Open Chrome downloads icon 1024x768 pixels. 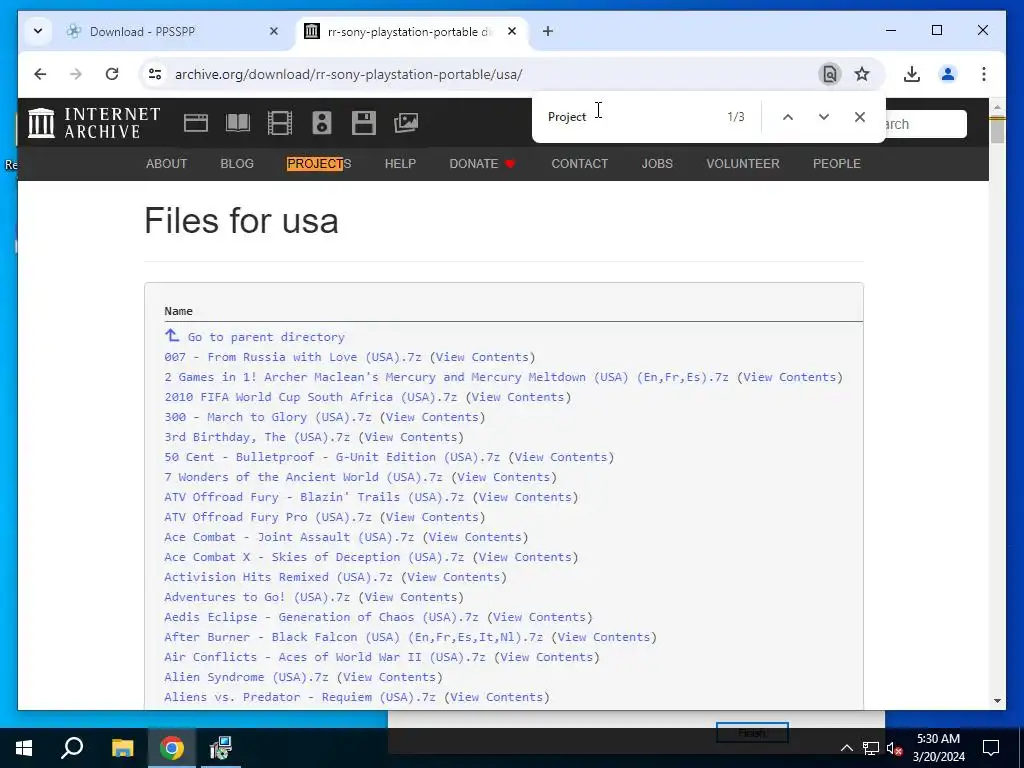(x=912, y=74)
